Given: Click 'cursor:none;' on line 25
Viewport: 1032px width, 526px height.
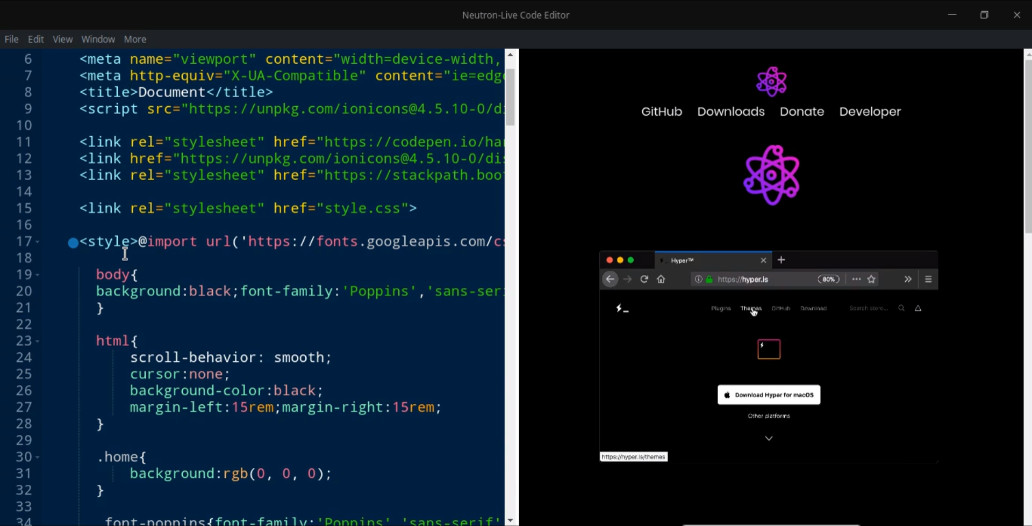Looking at the screenshot, I should tap(180, 374).
